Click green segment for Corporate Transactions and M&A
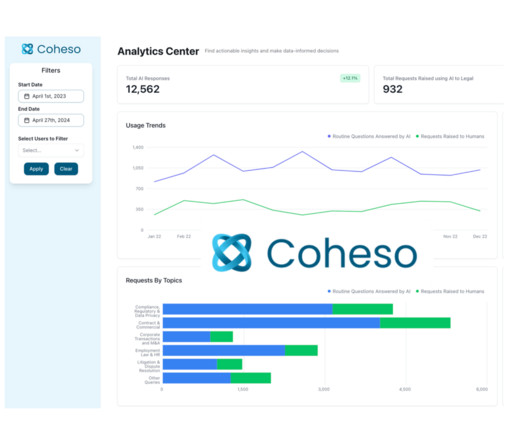This screenshot has width=530, height=442. pos(221,337)
